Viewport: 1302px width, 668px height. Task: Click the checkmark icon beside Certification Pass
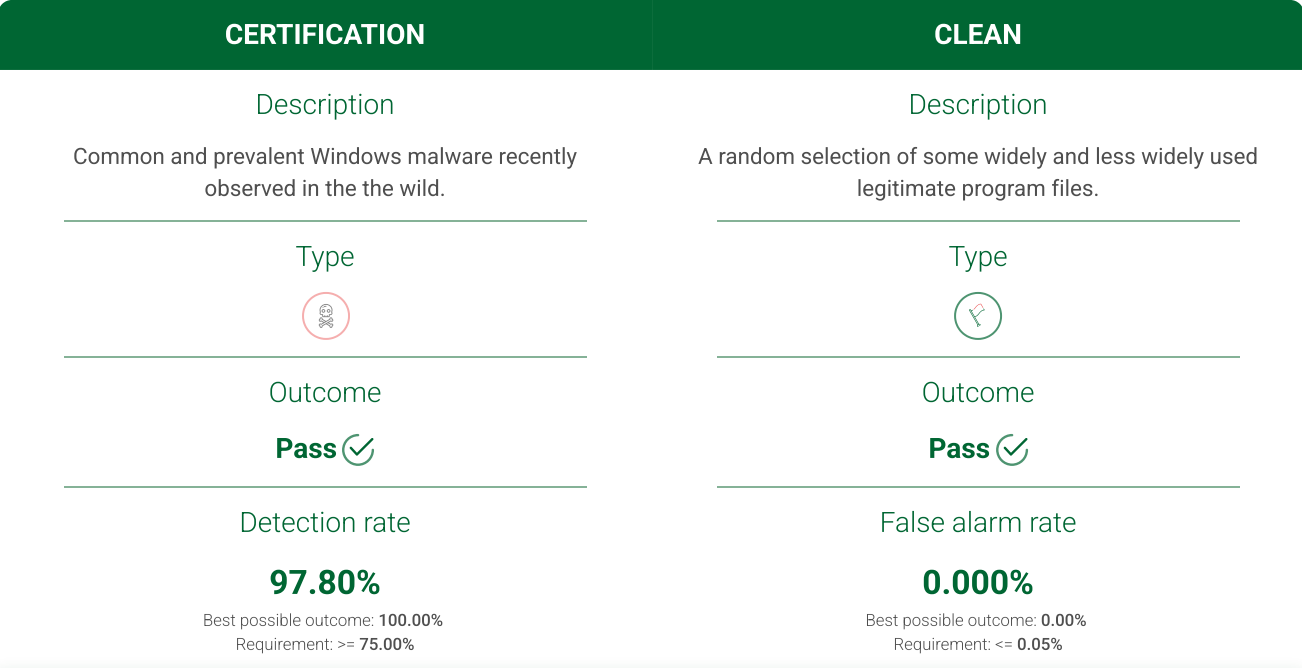358,450
